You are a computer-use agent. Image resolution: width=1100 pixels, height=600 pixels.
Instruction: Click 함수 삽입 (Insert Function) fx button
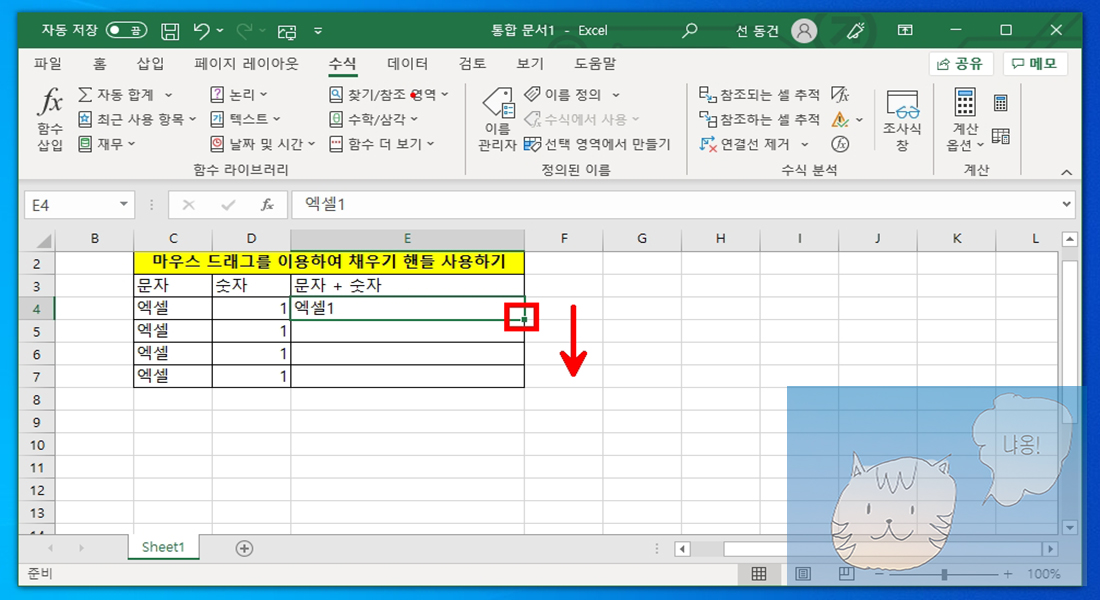(x=50, y=120)
